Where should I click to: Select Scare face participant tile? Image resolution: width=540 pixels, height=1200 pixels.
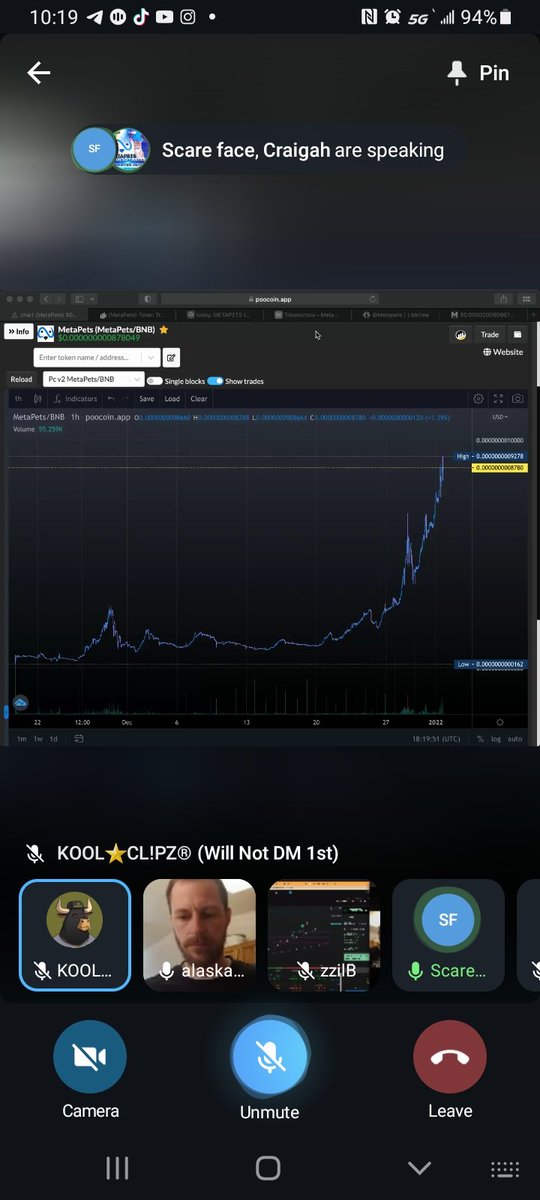[x=448, y=935]
